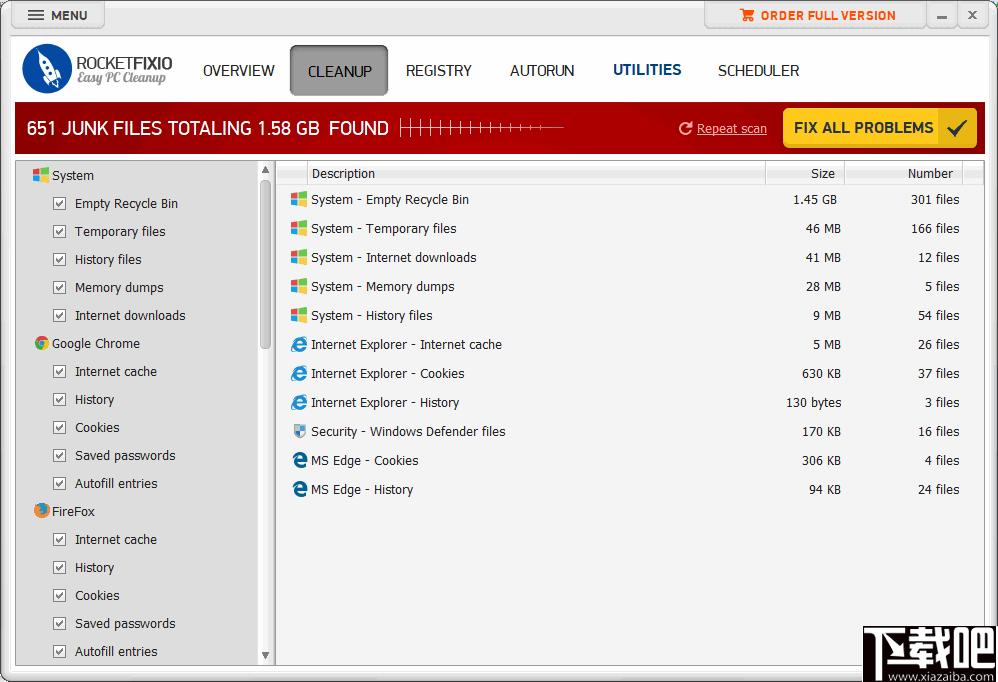The width and height of the screenshot is (998, 682).
Task: Click Internet Explorer icon beside Internet cache row
Action: click(x=299, y=344)
